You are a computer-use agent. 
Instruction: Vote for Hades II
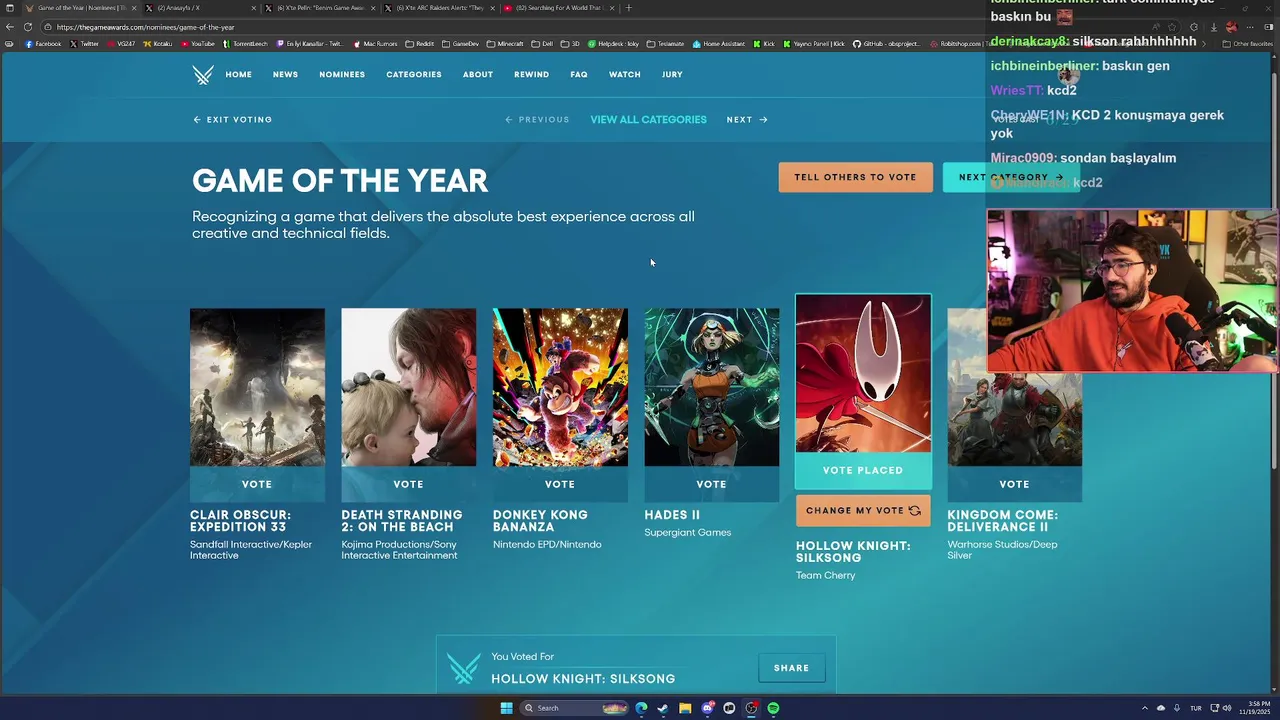(x=712, y=484)
